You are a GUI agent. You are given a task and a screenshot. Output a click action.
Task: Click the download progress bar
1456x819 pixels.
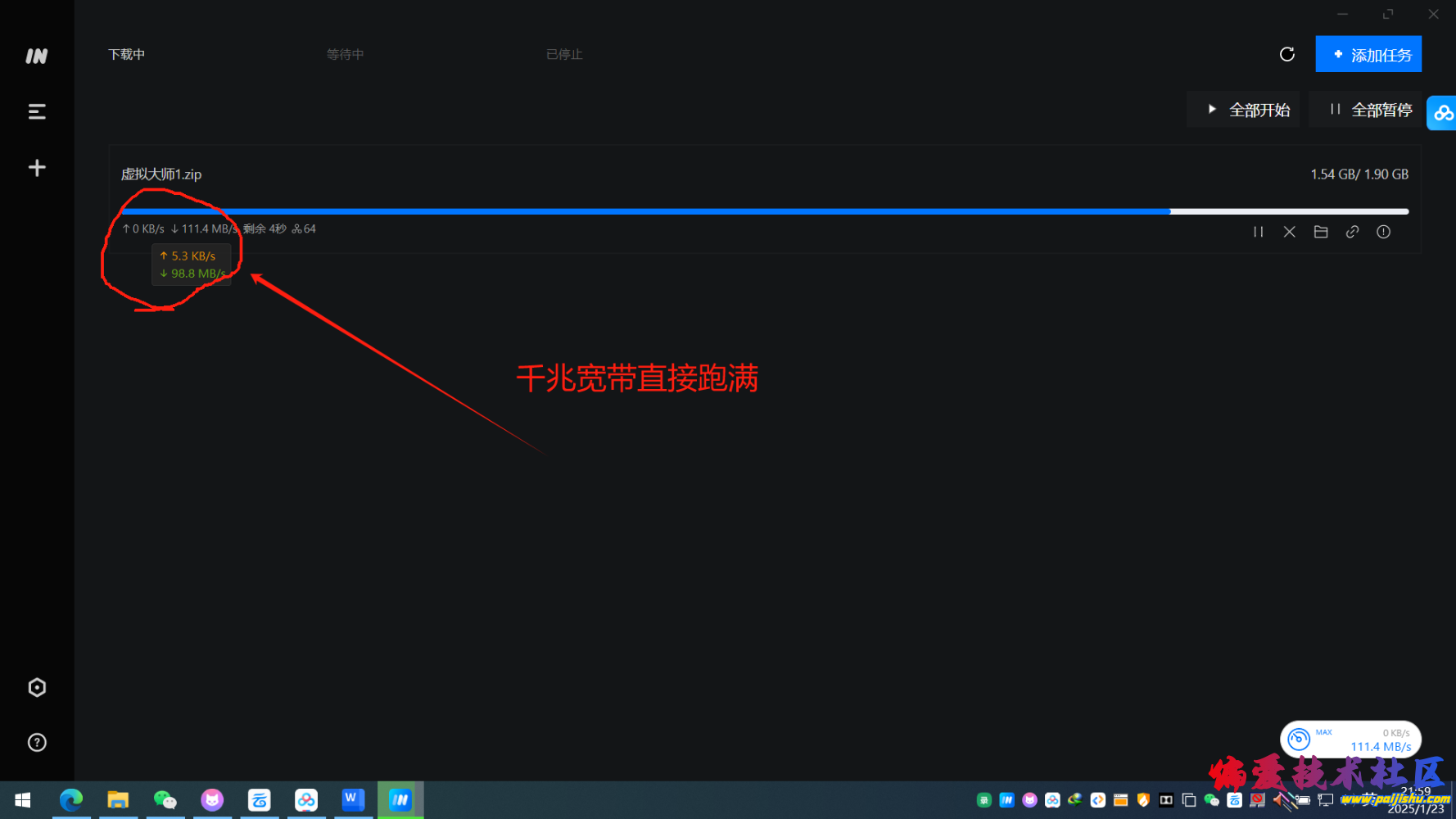(765, 211)
